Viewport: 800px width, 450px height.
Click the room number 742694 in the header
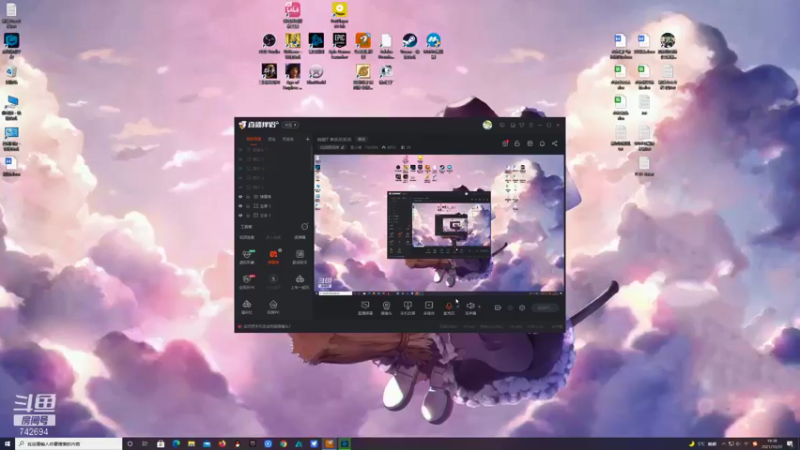[371, 147]
